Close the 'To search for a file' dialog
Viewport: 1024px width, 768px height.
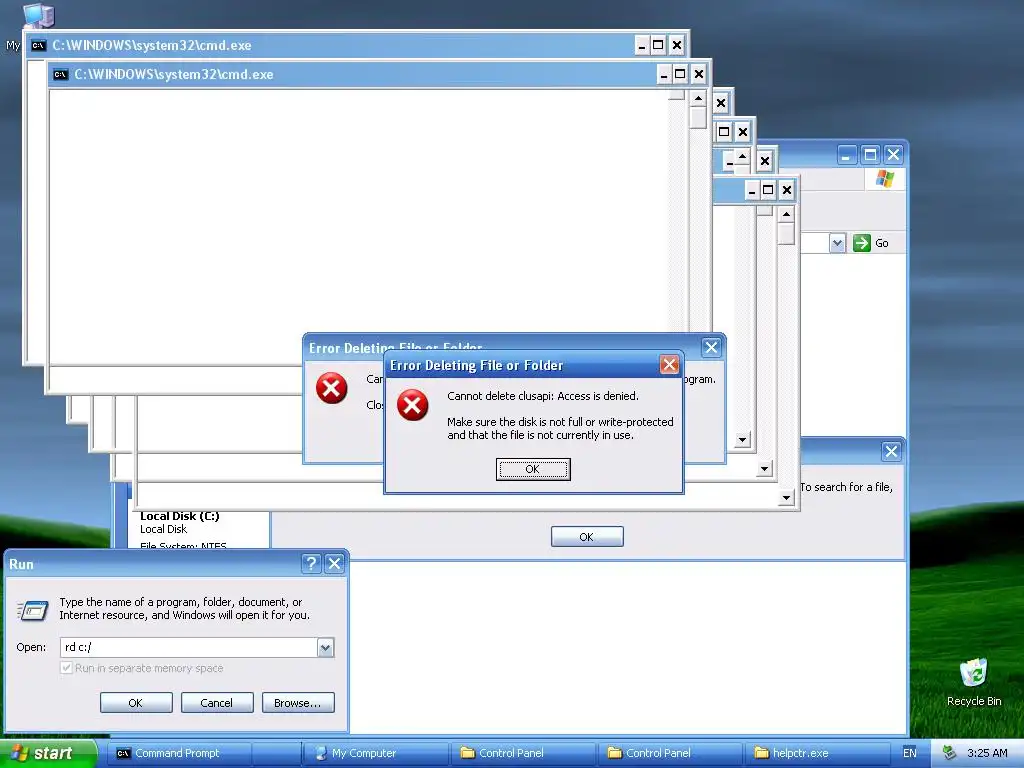coord(891,451)
